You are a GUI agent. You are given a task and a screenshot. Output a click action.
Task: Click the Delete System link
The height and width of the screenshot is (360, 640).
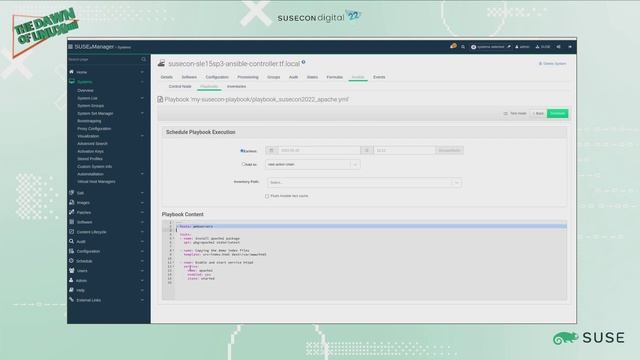click(x=552, y=64)
